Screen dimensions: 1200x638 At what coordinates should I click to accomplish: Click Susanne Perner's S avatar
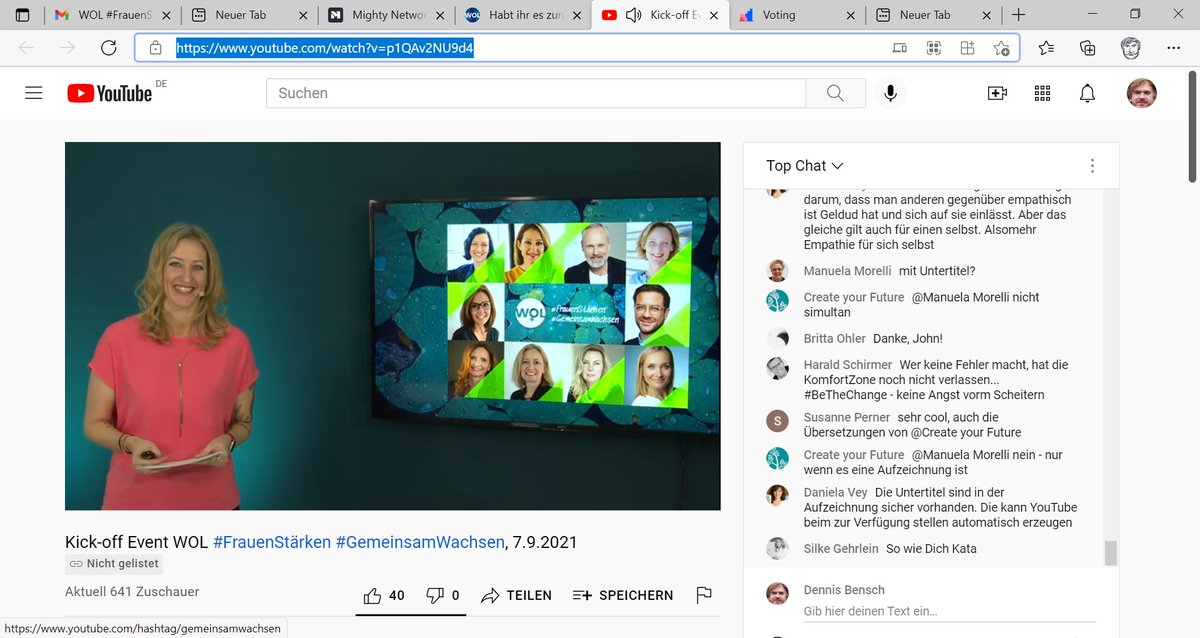777,420
